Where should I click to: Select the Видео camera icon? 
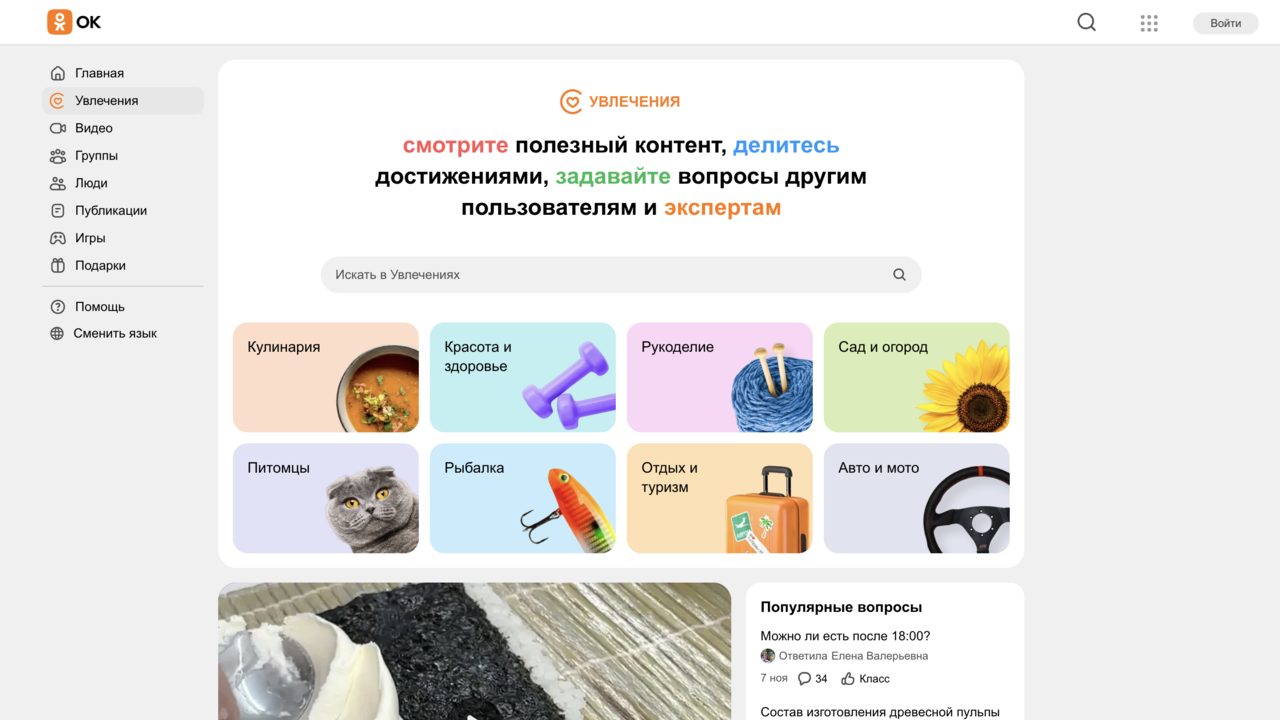click(x=58, y=128)
